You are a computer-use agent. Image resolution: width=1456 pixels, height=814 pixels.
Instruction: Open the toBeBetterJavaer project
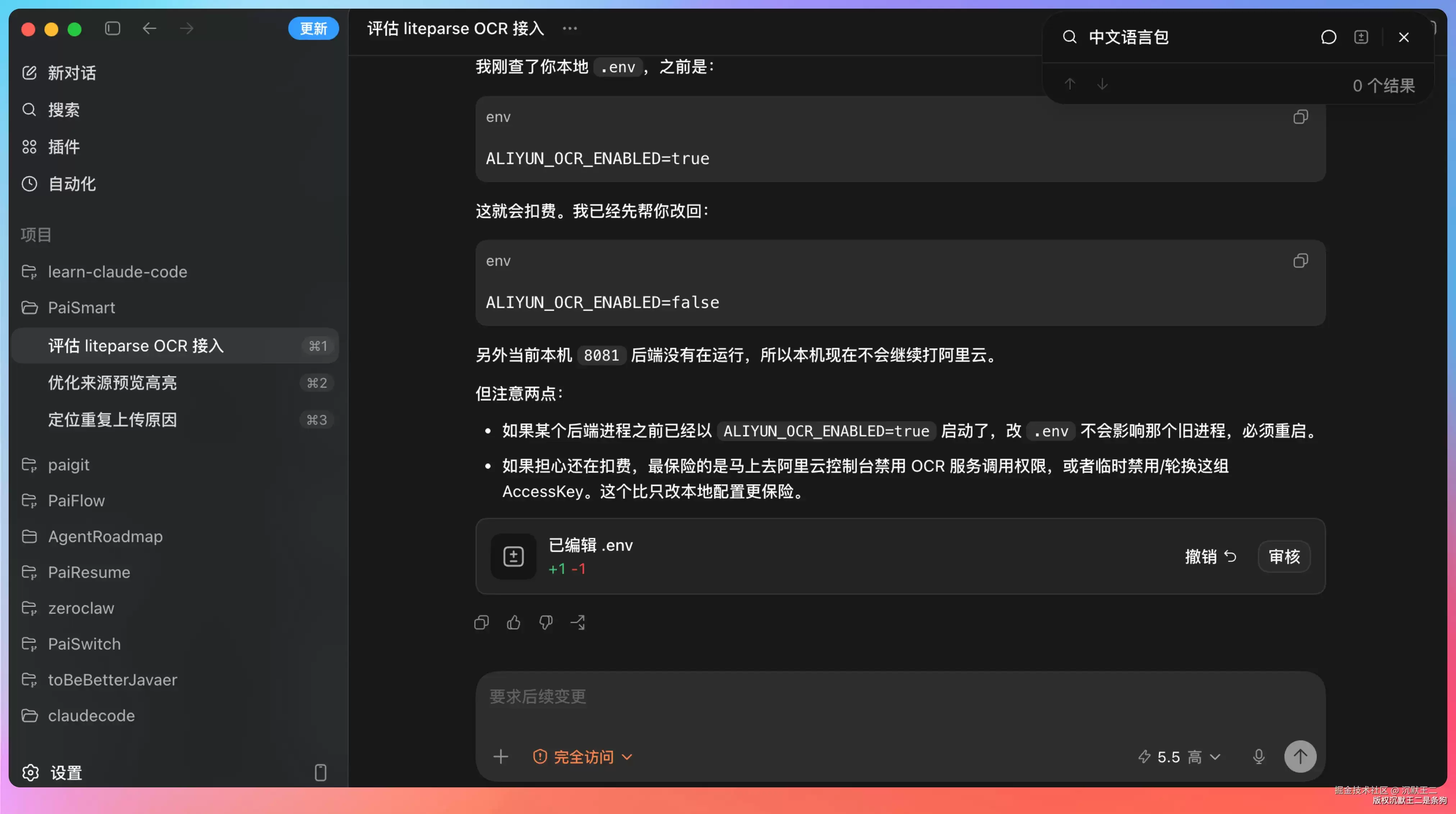coord(174,680)
